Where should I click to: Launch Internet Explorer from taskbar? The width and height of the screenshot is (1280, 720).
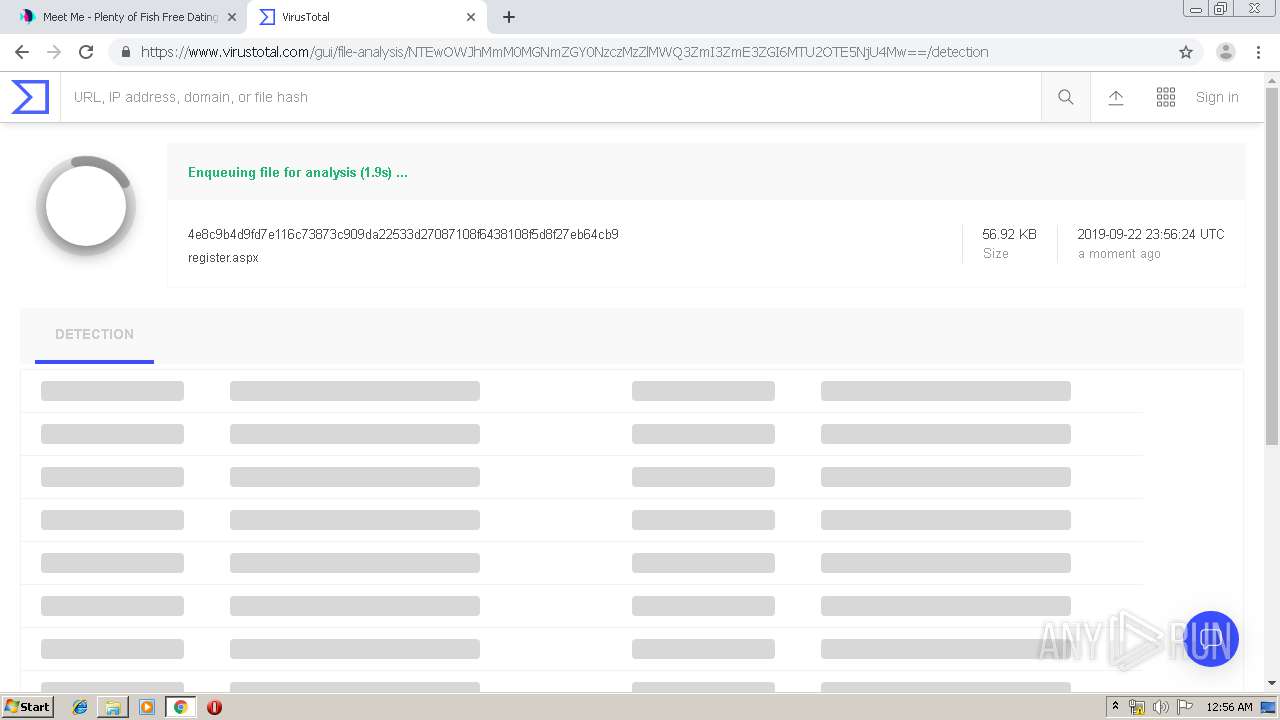pyautogui.click(x=80, y=707)
